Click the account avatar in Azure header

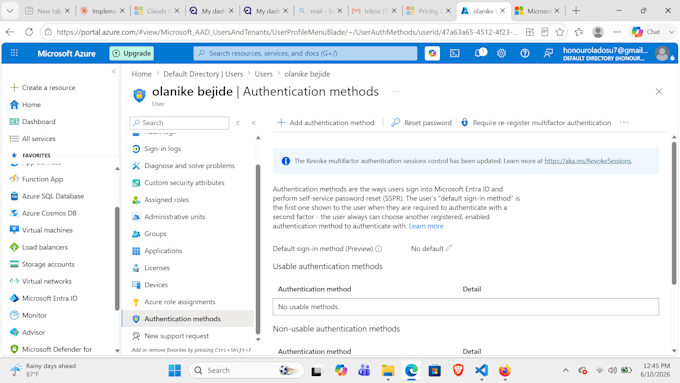[662, 53]
